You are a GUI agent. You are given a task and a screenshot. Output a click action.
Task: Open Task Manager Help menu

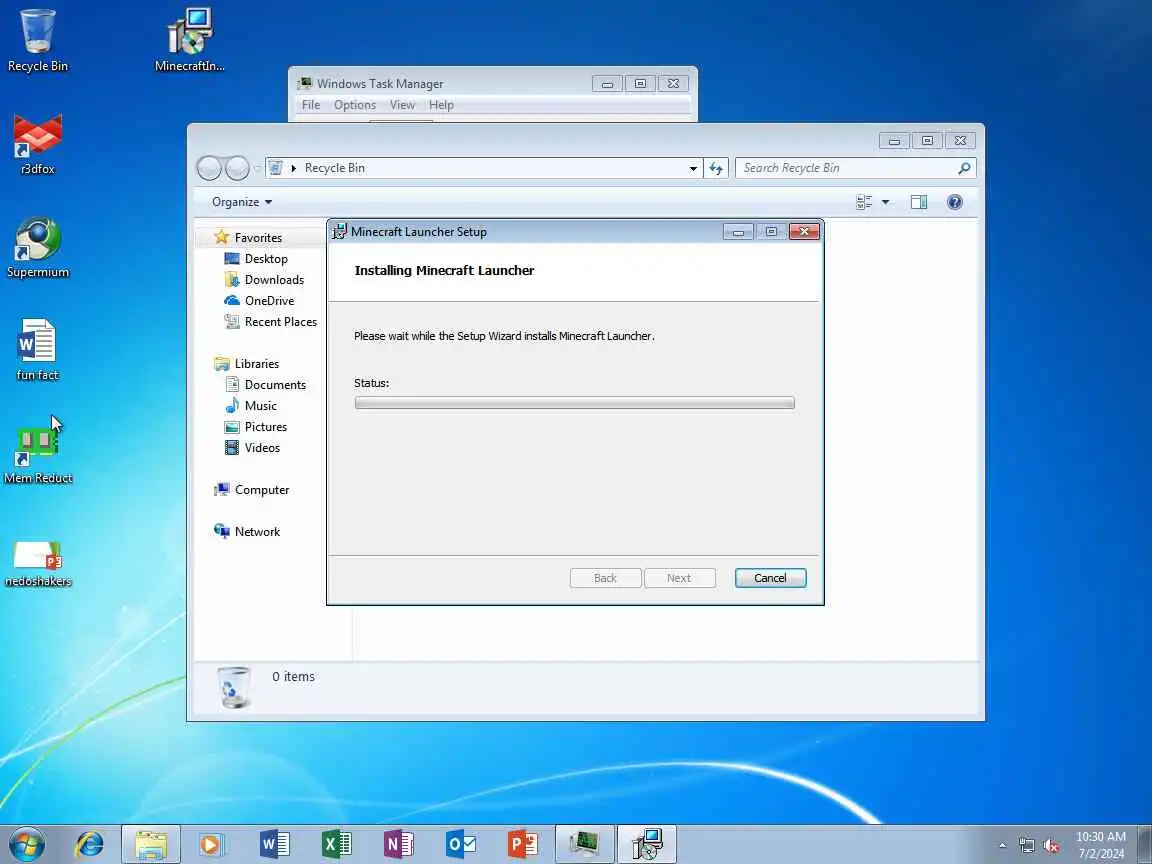tap(441, 105)
